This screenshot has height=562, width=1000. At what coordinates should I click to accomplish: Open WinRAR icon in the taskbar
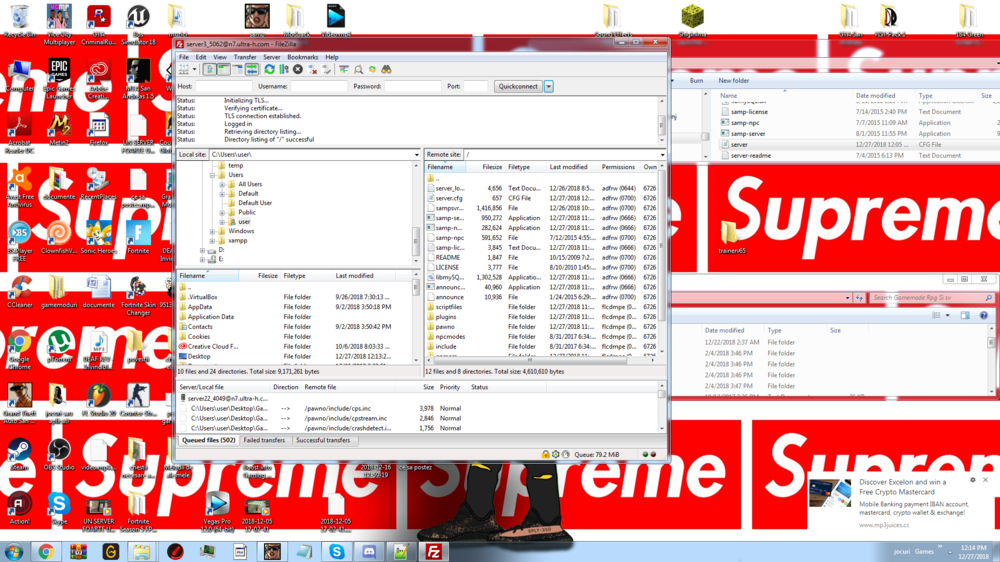[x=78, y=552]
